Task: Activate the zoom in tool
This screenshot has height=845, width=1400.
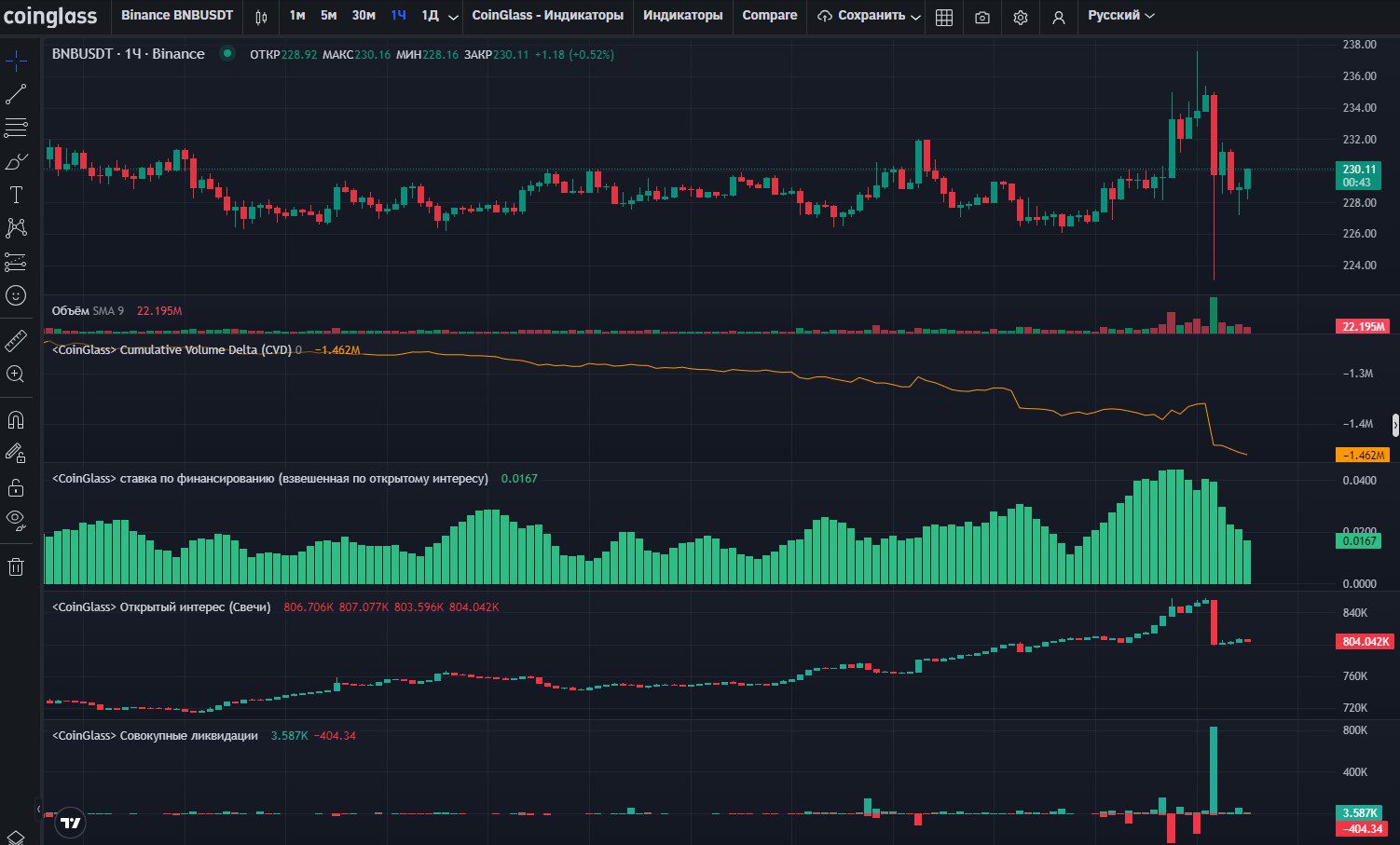Action: click(16, 375)
